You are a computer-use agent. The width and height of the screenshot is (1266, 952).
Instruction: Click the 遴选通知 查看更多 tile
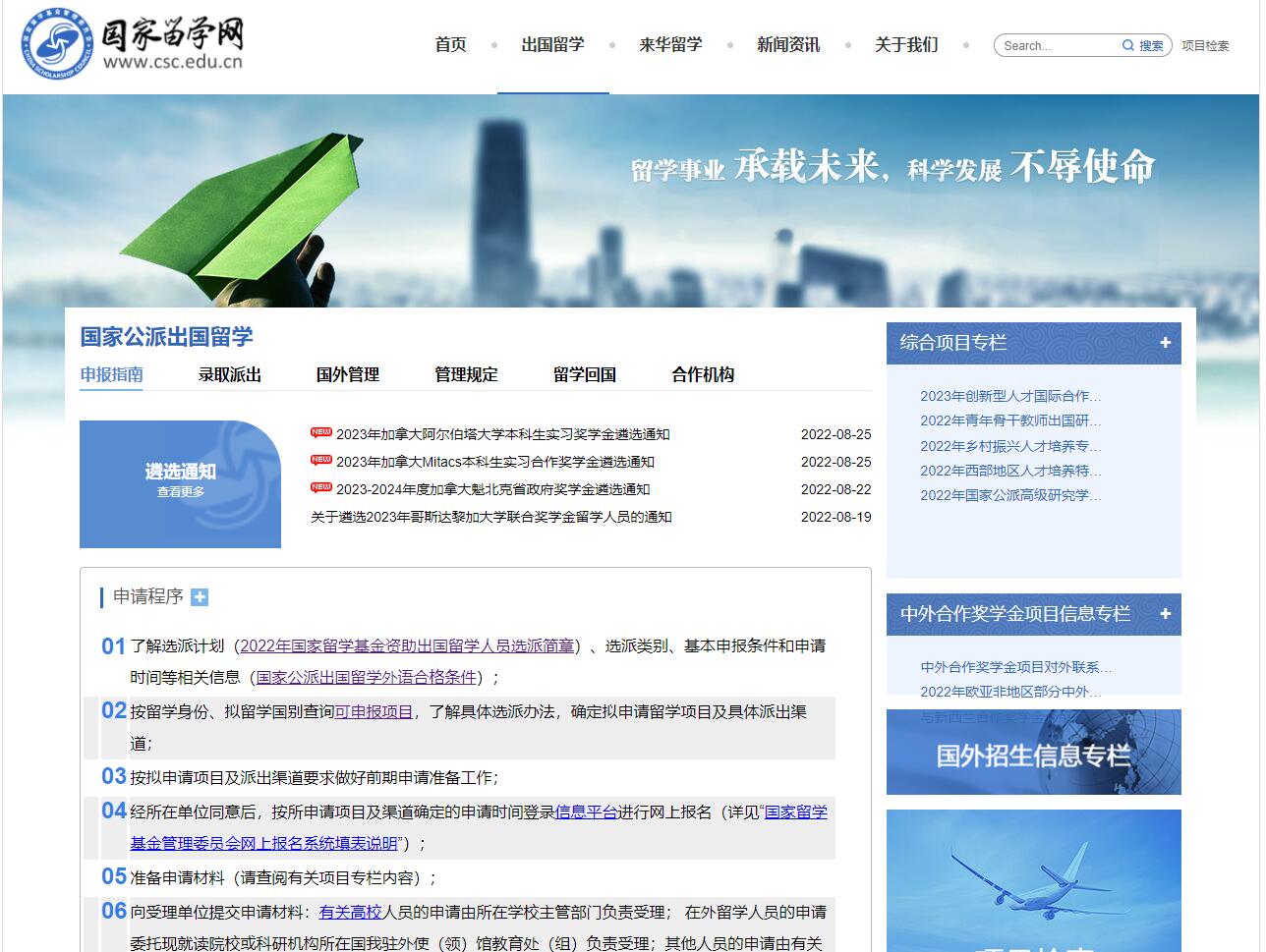pos(181,484)
